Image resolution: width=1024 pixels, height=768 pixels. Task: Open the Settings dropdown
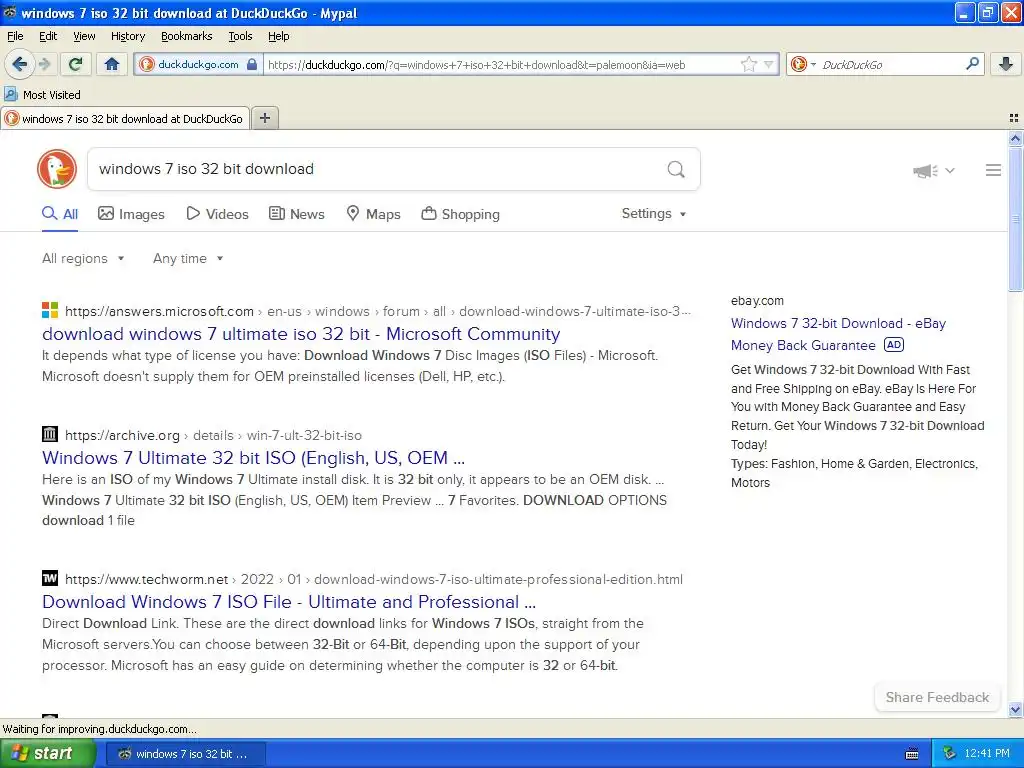[654, 214]
